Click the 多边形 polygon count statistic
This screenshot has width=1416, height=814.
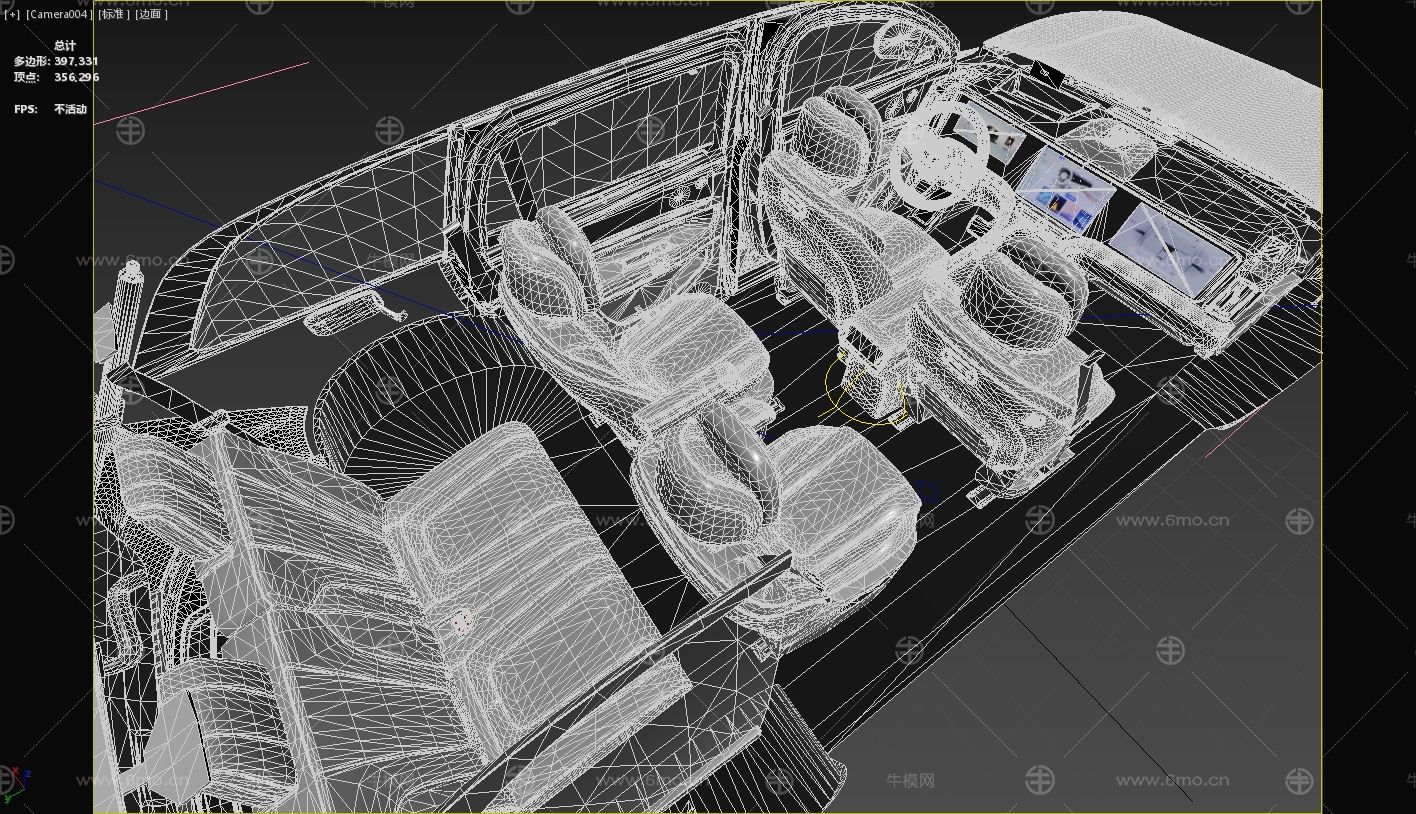coord(56,62)
